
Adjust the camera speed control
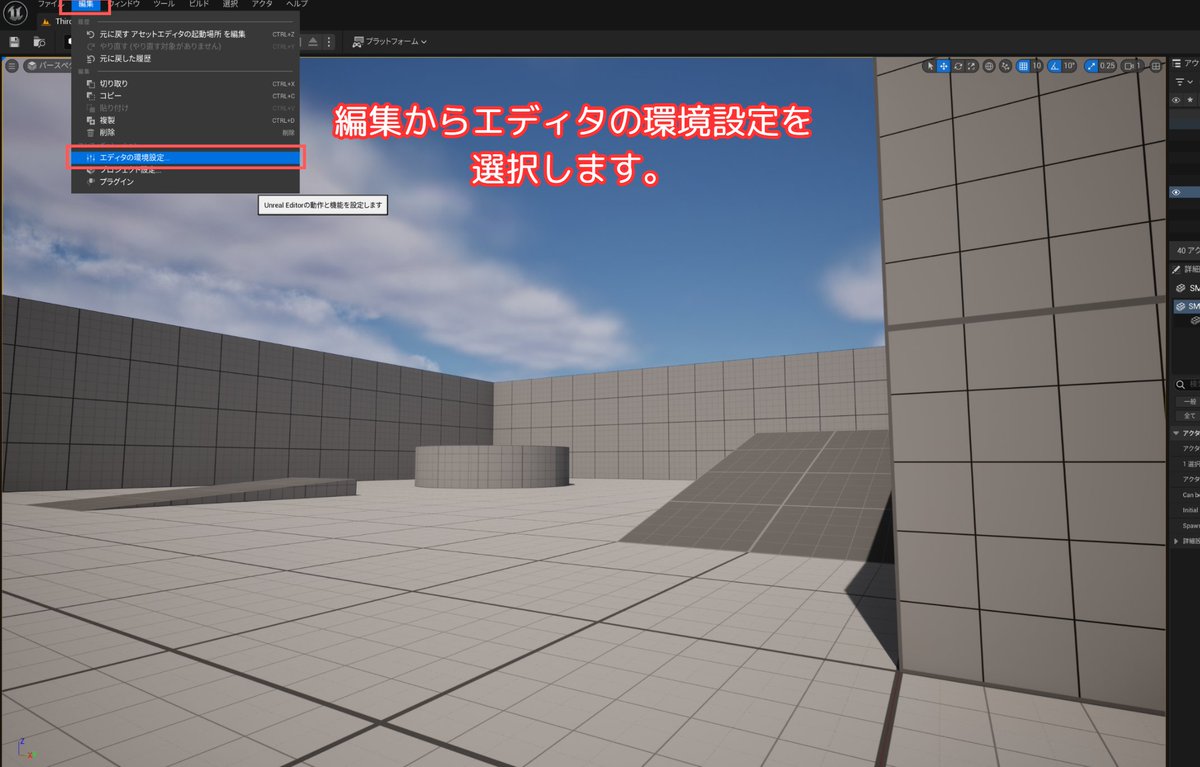coord(1130,66)
